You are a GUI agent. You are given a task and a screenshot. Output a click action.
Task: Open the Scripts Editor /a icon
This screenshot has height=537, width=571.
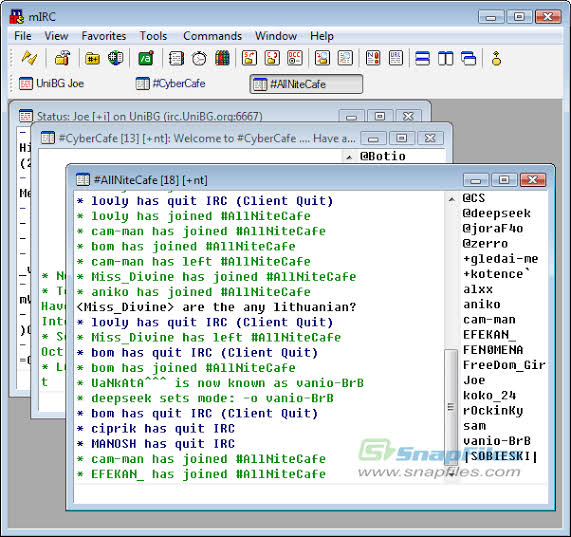[146, 58]
